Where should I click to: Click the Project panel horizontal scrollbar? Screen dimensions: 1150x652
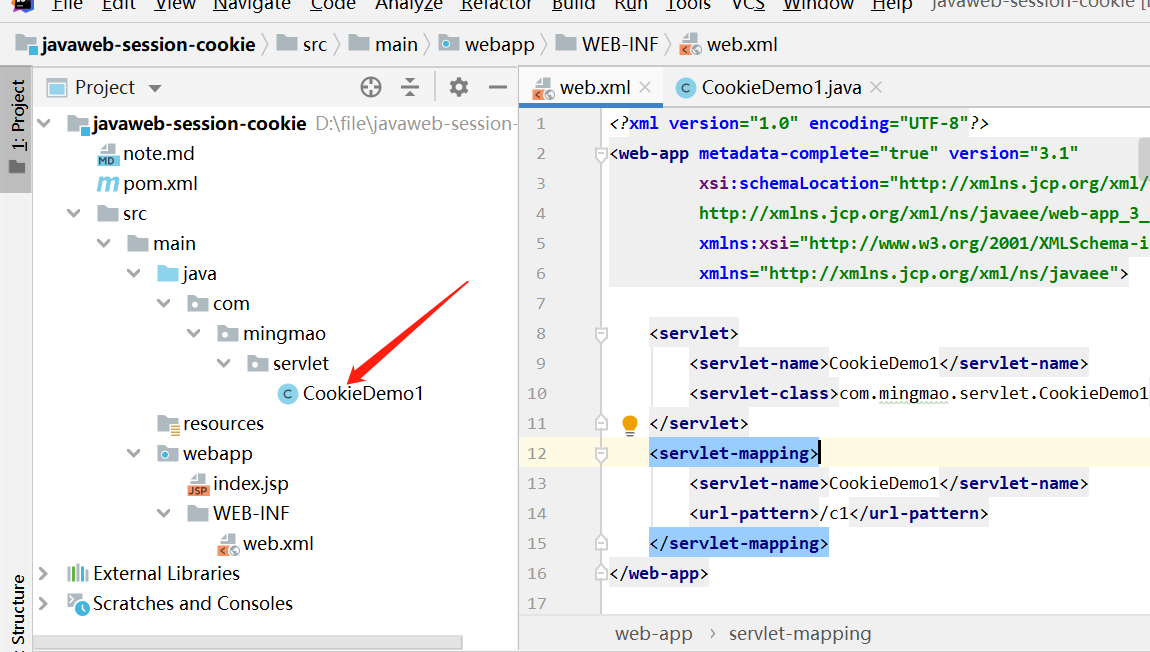click(248, 642)
